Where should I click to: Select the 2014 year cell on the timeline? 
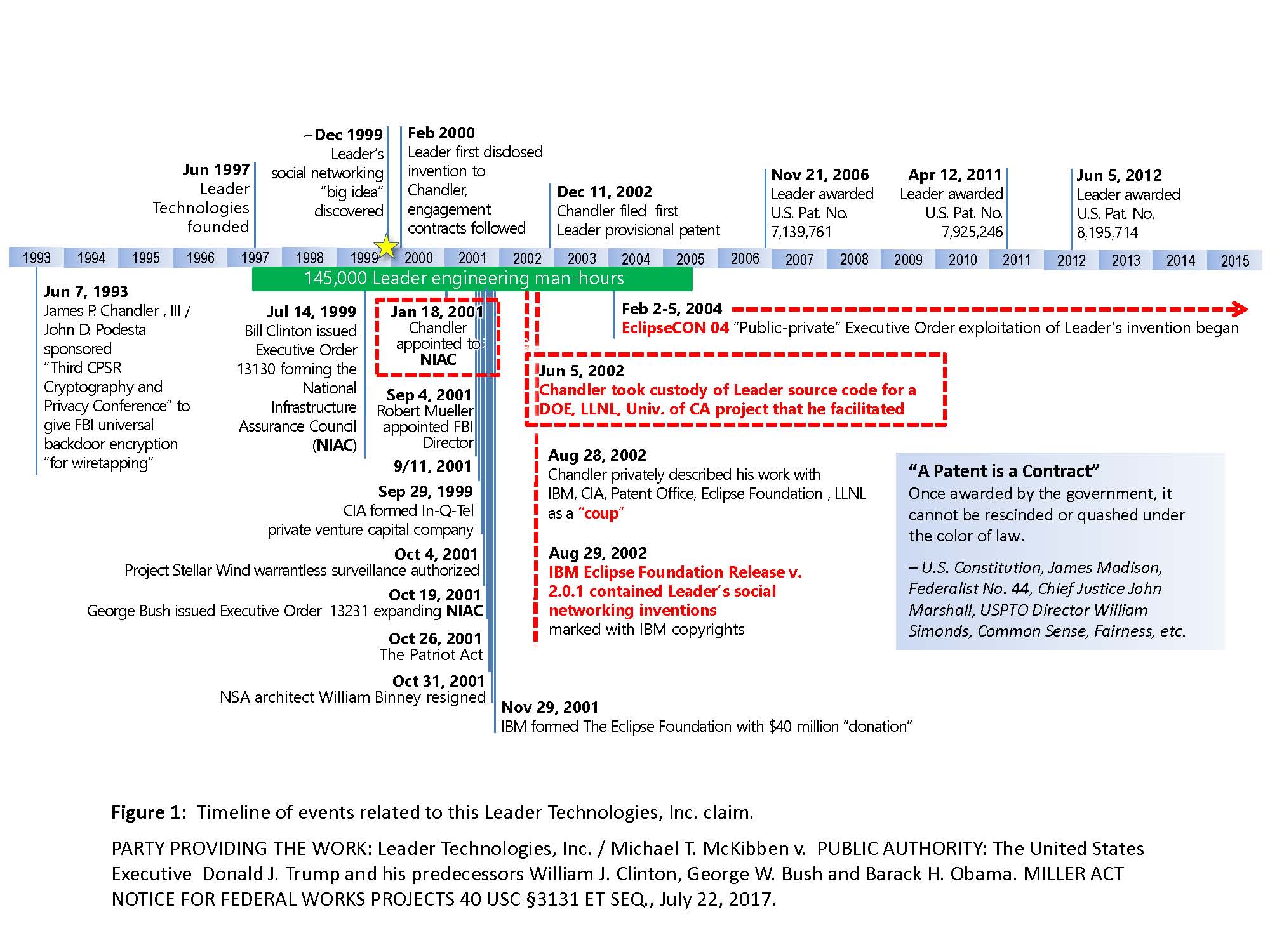[1180, 260]
